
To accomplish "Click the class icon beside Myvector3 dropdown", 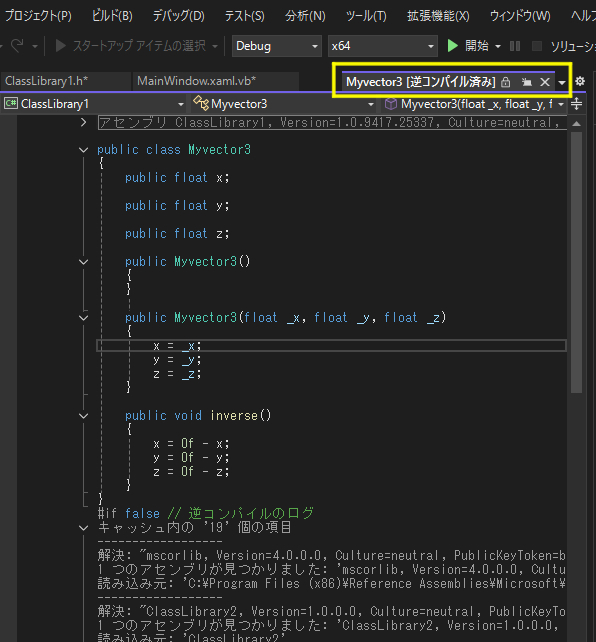I will (x=201, y=103).
